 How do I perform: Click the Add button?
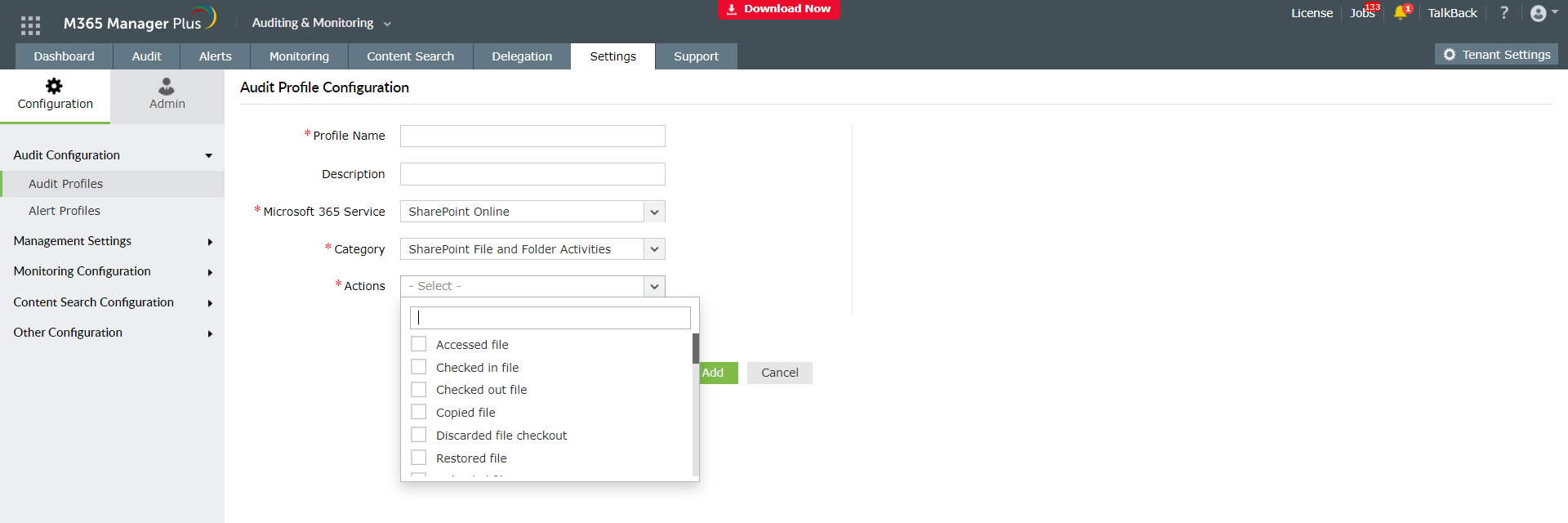pos(719,373)
